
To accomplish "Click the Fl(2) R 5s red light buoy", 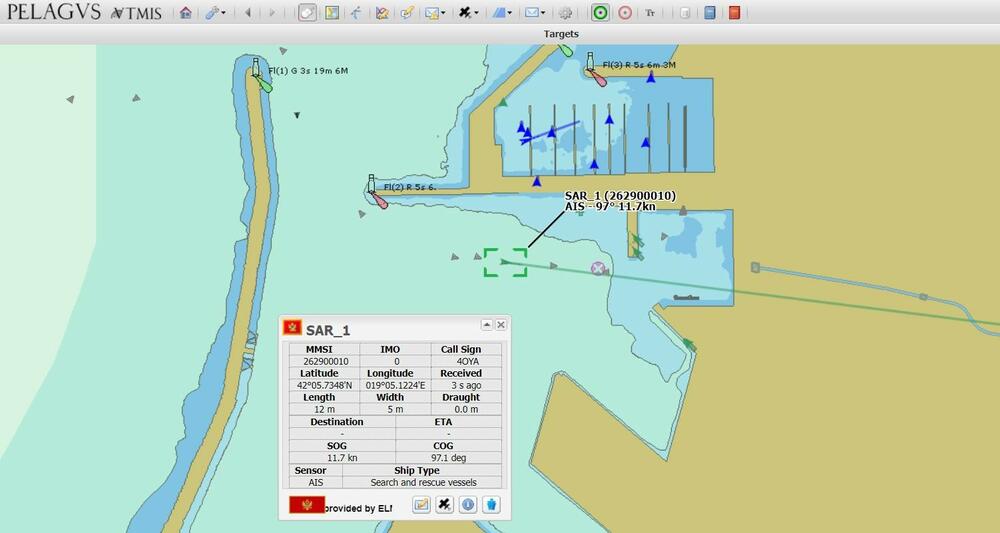I will 379,200.
